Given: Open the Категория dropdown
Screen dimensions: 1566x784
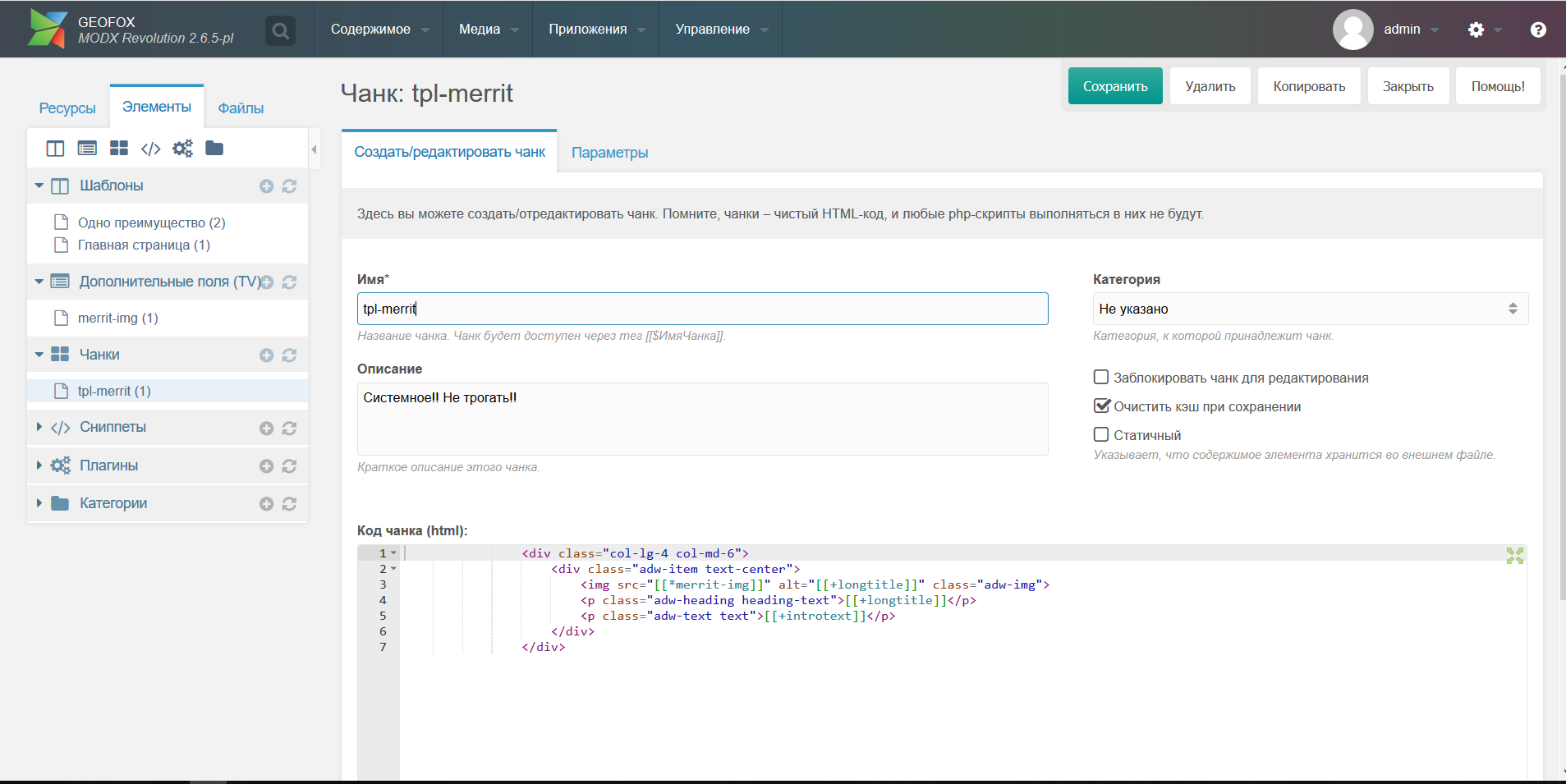Looking at the screenshot, I should [1311, 309].
